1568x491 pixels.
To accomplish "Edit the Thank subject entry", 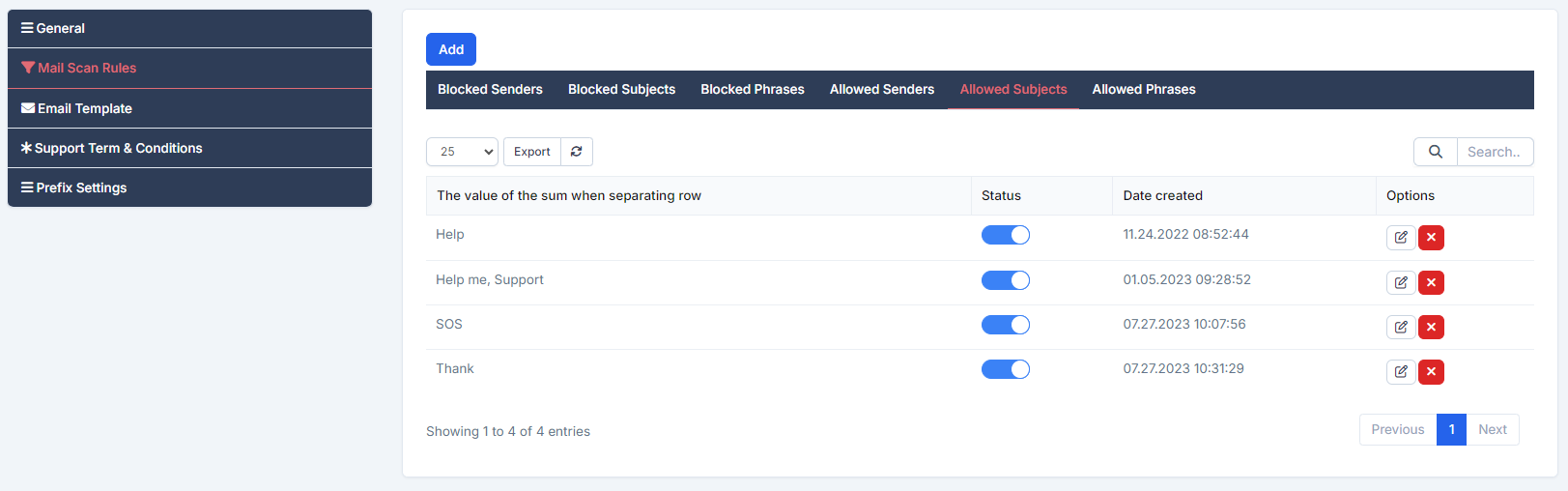I will coord(1400,372).
